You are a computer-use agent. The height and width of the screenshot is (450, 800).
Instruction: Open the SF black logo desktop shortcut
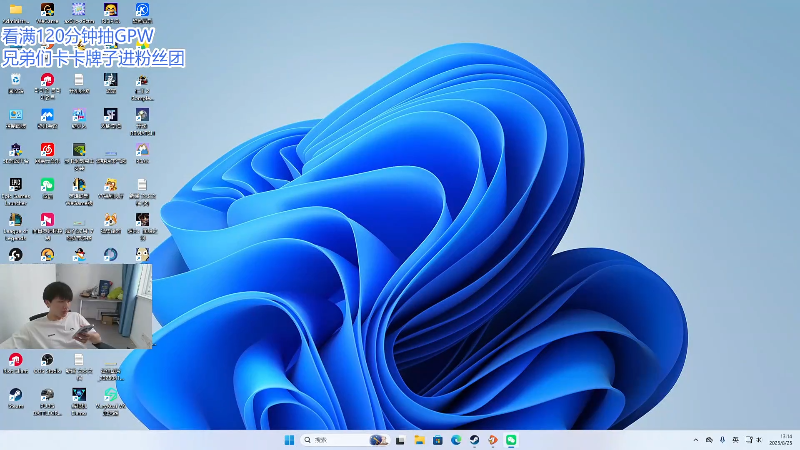111,114
